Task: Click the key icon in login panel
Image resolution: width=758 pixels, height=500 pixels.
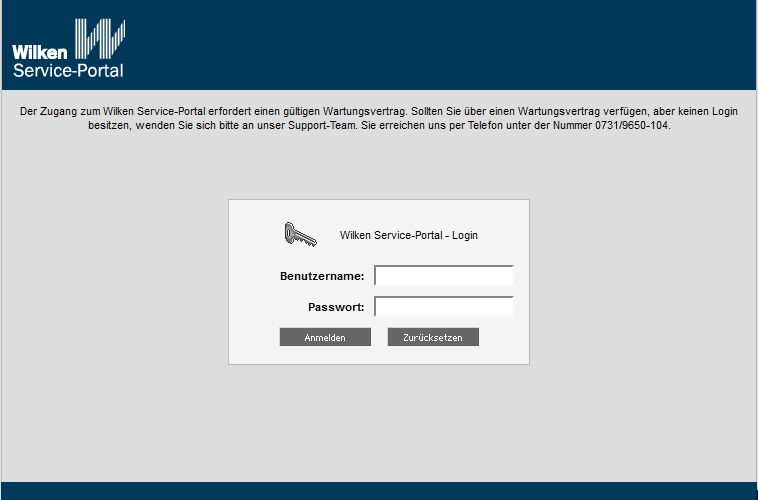Action: 299,235
